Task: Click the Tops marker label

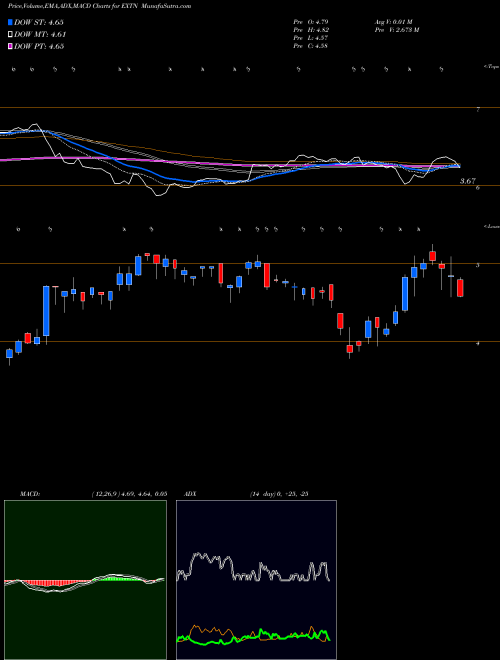Action: pyautogui.click(x=492, y=67)
